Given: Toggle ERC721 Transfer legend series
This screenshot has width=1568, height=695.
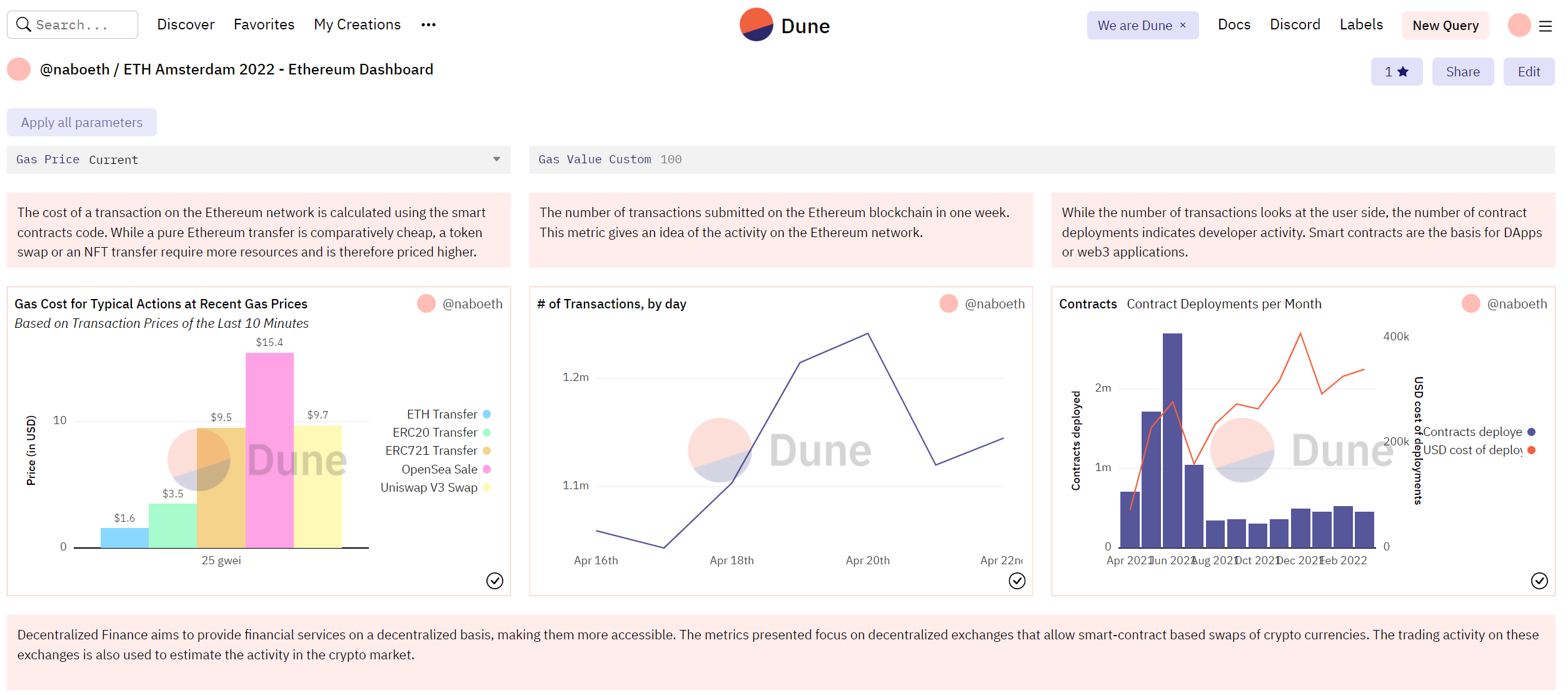Looking at the screenshot, I should [438, 450].
